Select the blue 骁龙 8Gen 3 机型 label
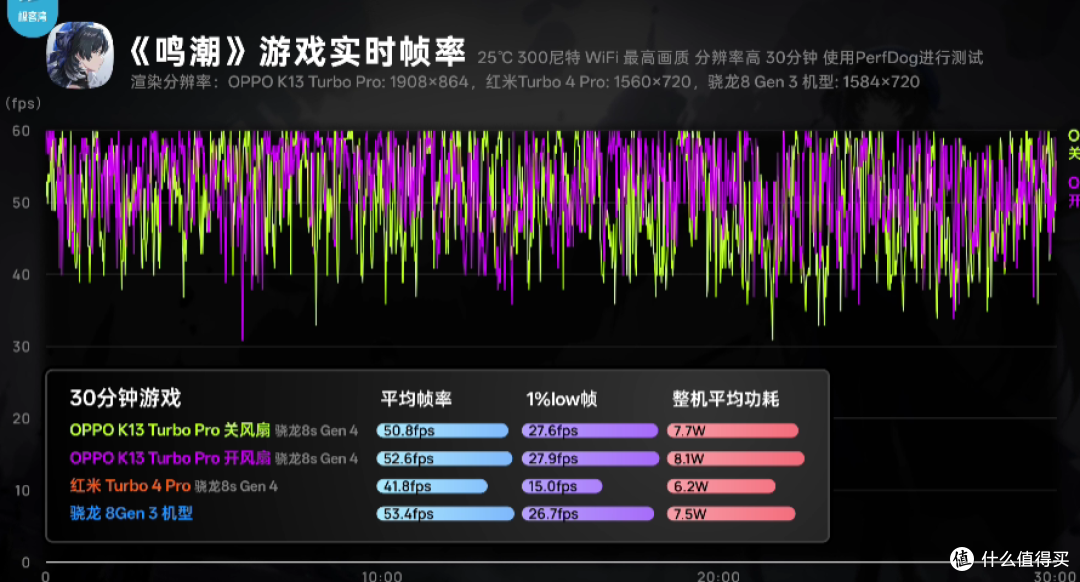The width and height of the screenshot is (1080, 582). [131, 513]
